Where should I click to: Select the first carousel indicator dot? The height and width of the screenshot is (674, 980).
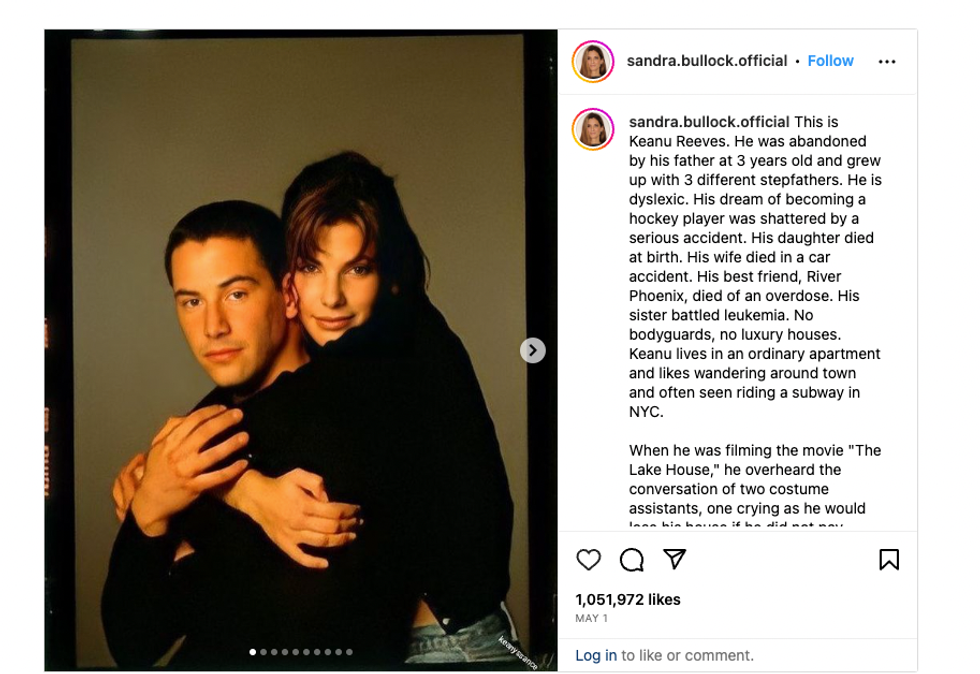252,652
